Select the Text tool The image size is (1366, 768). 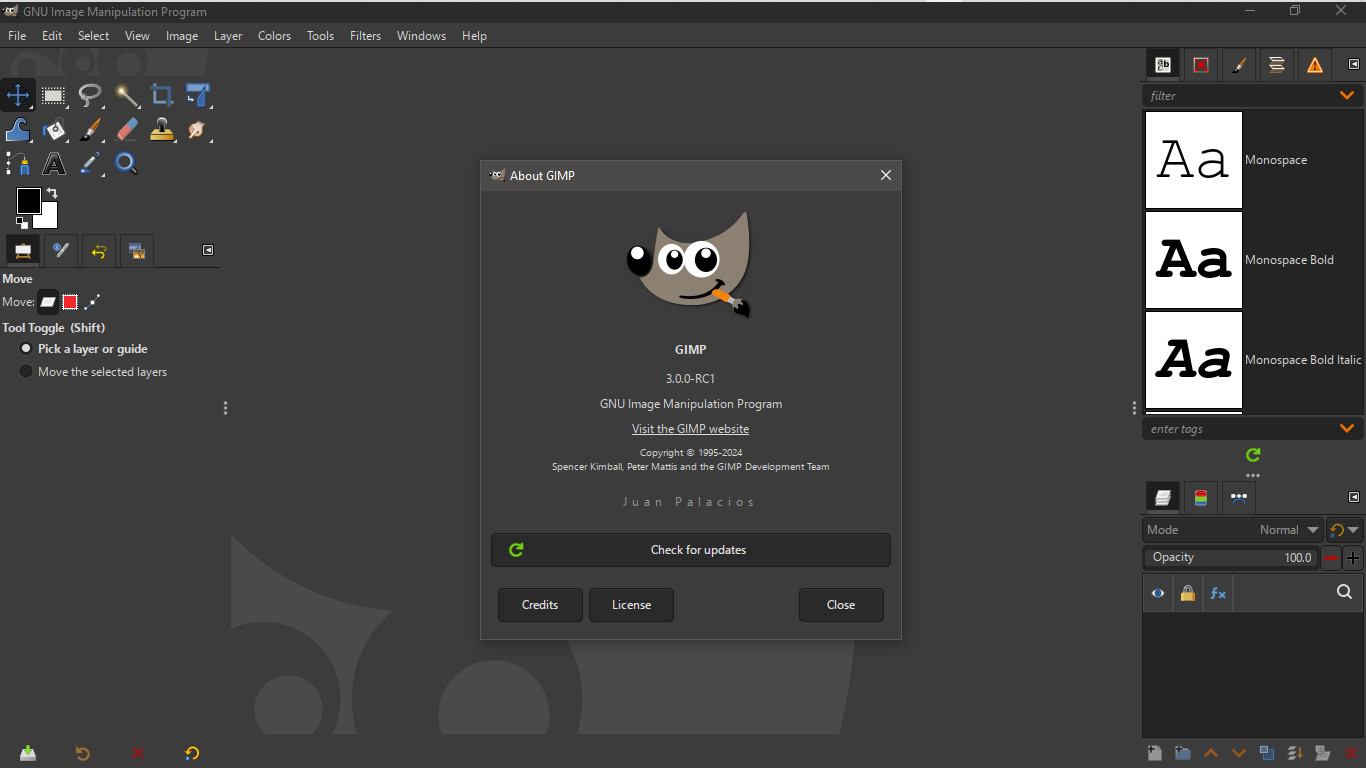pos(54,163)
